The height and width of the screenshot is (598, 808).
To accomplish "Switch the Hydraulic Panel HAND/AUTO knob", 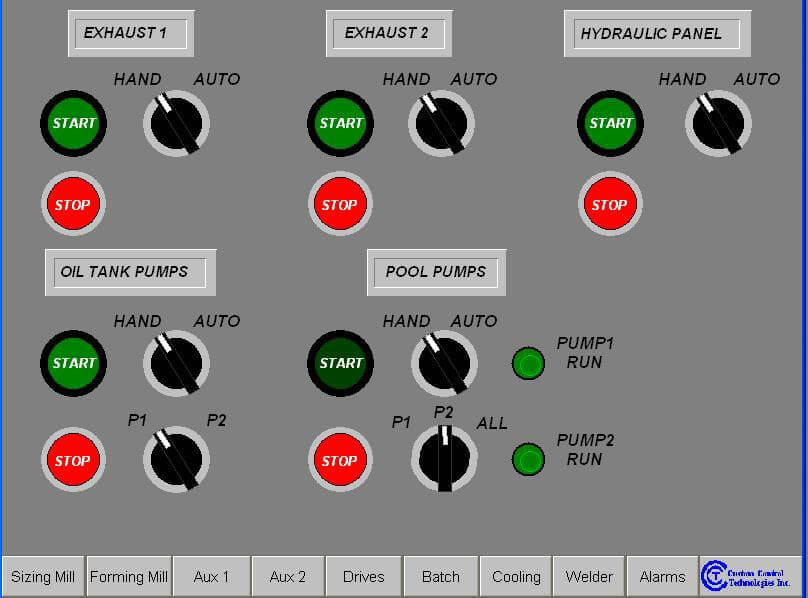I will pyautogui.click(x=717, y=123).
